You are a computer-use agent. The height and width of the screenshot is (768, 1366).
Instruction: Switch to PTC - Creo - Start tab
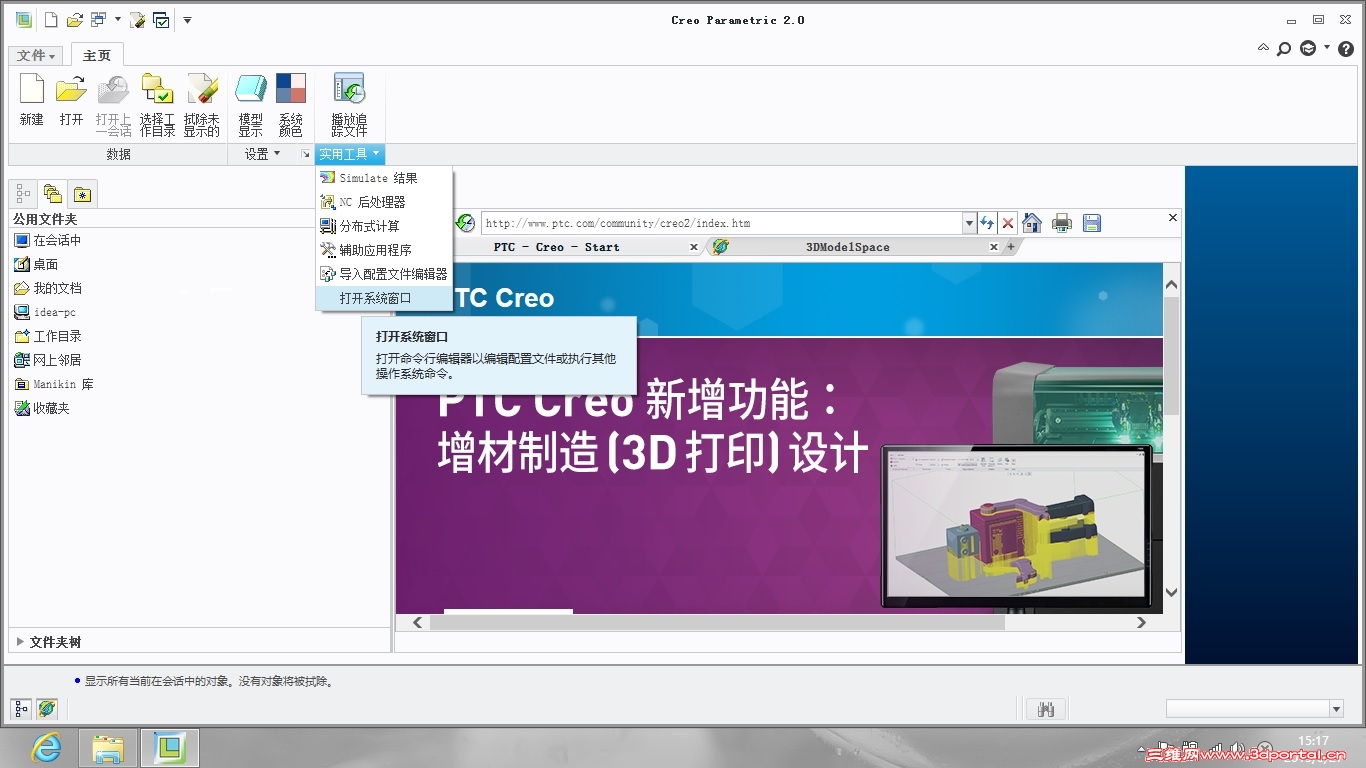tap(557, 247)
